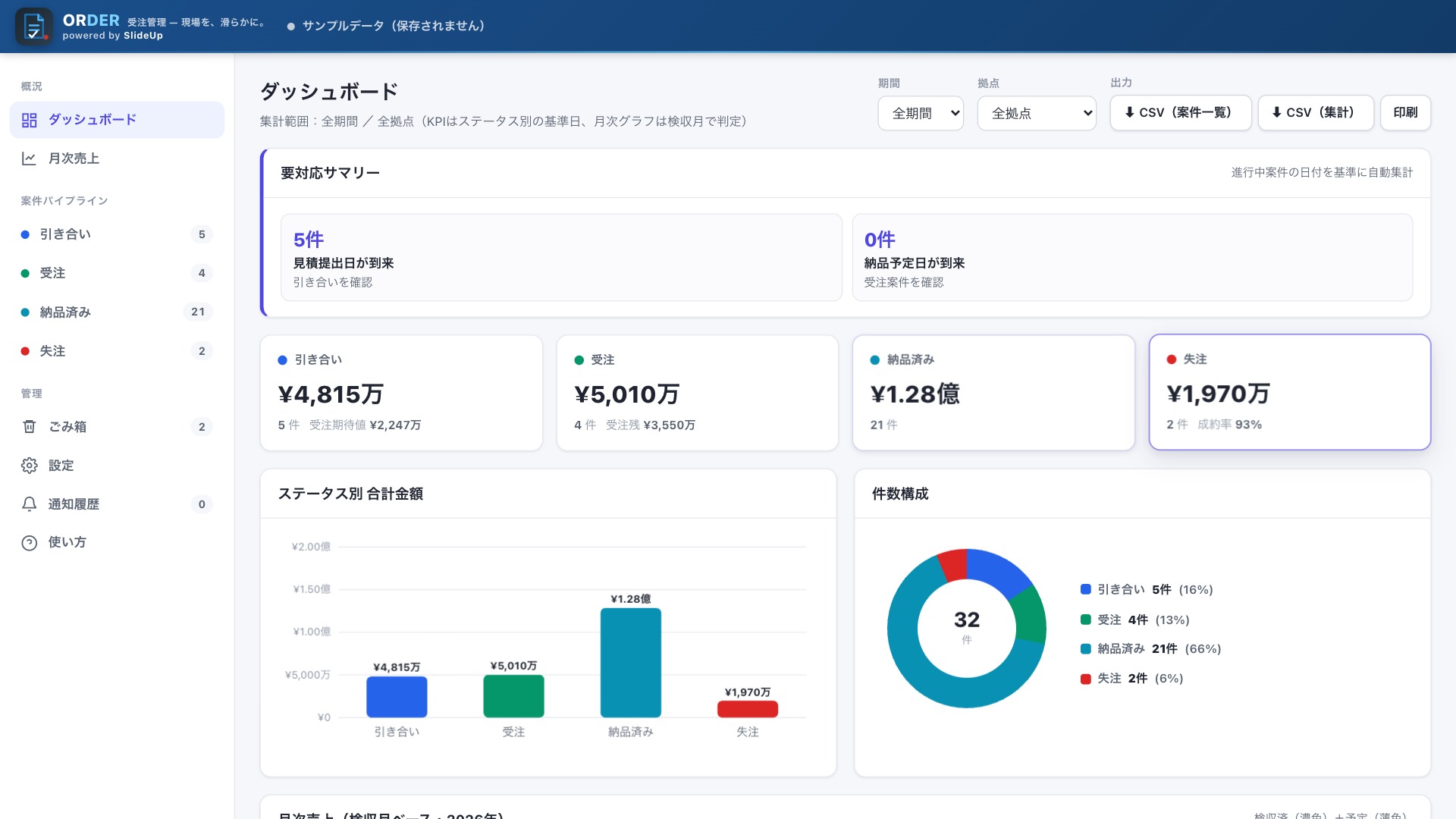The height and width of the screenshot is (819, 1456).
Task: Click the 通知履歴 count badge 0
Action: click(x=202, y=504)
